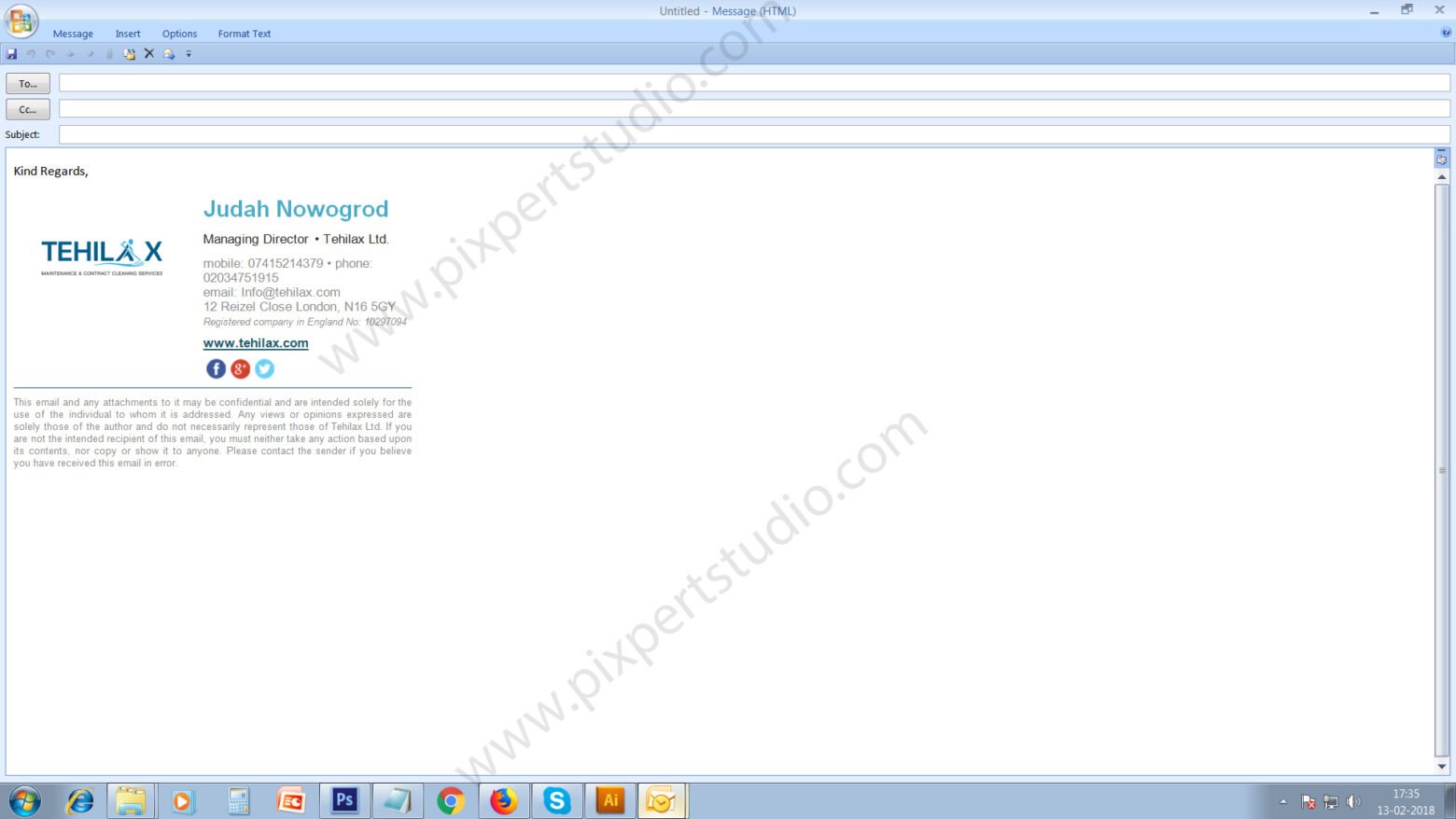Image resolution: width=1456 pixels, height=819 pixels.
Task: Click the Save icon in Quick Access toolbar
Action: [11, 54]
